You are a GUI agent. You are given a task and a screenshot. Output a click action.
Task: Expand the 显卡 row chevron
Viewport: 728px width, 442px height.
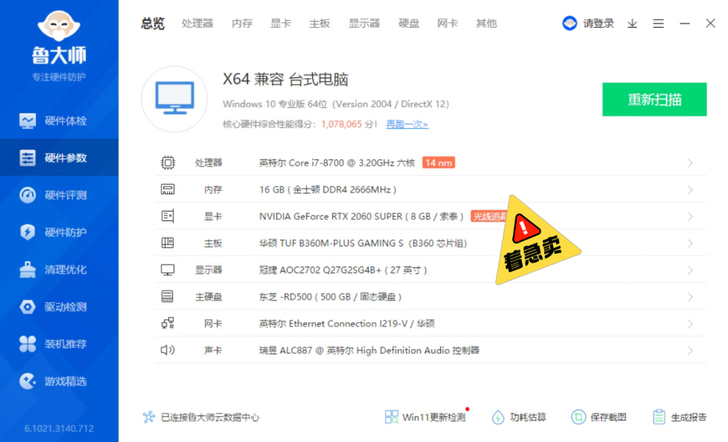click(690, 216)
